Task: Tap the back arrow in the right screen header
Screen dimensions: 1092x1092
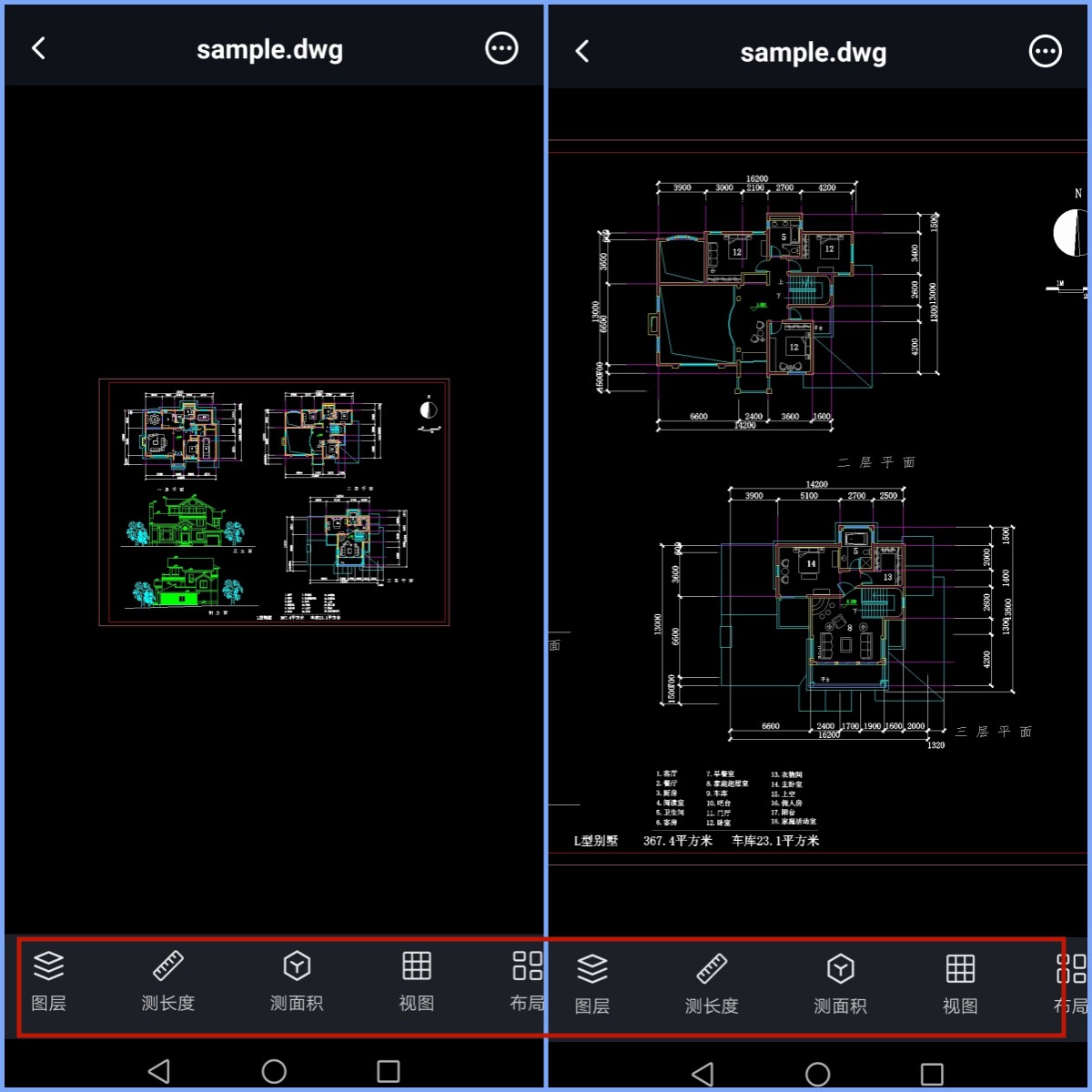Action: [x=582, y=51]
